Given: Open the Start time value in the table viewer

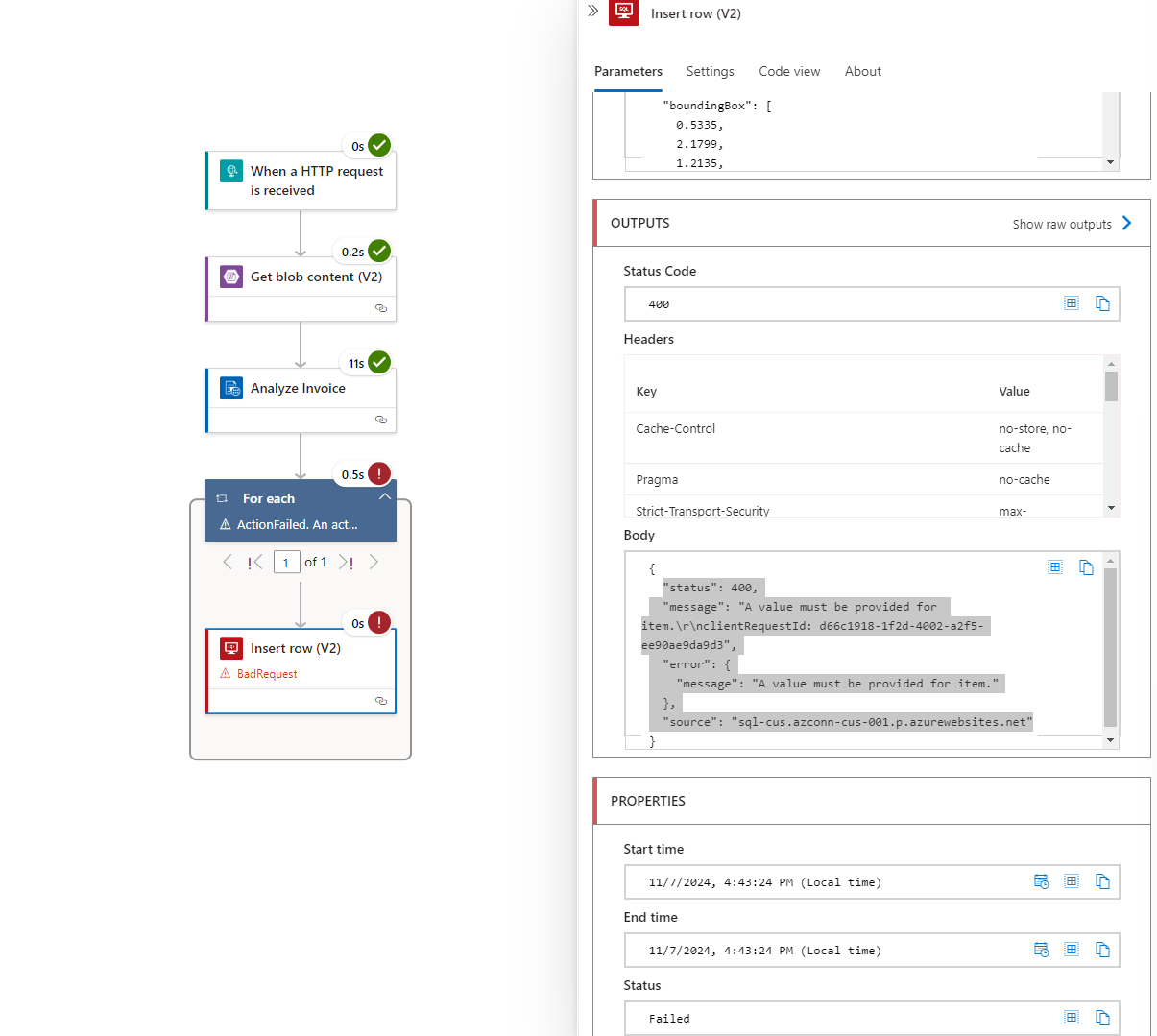Looking at the screenshot, I should [x=1072, y=881].
